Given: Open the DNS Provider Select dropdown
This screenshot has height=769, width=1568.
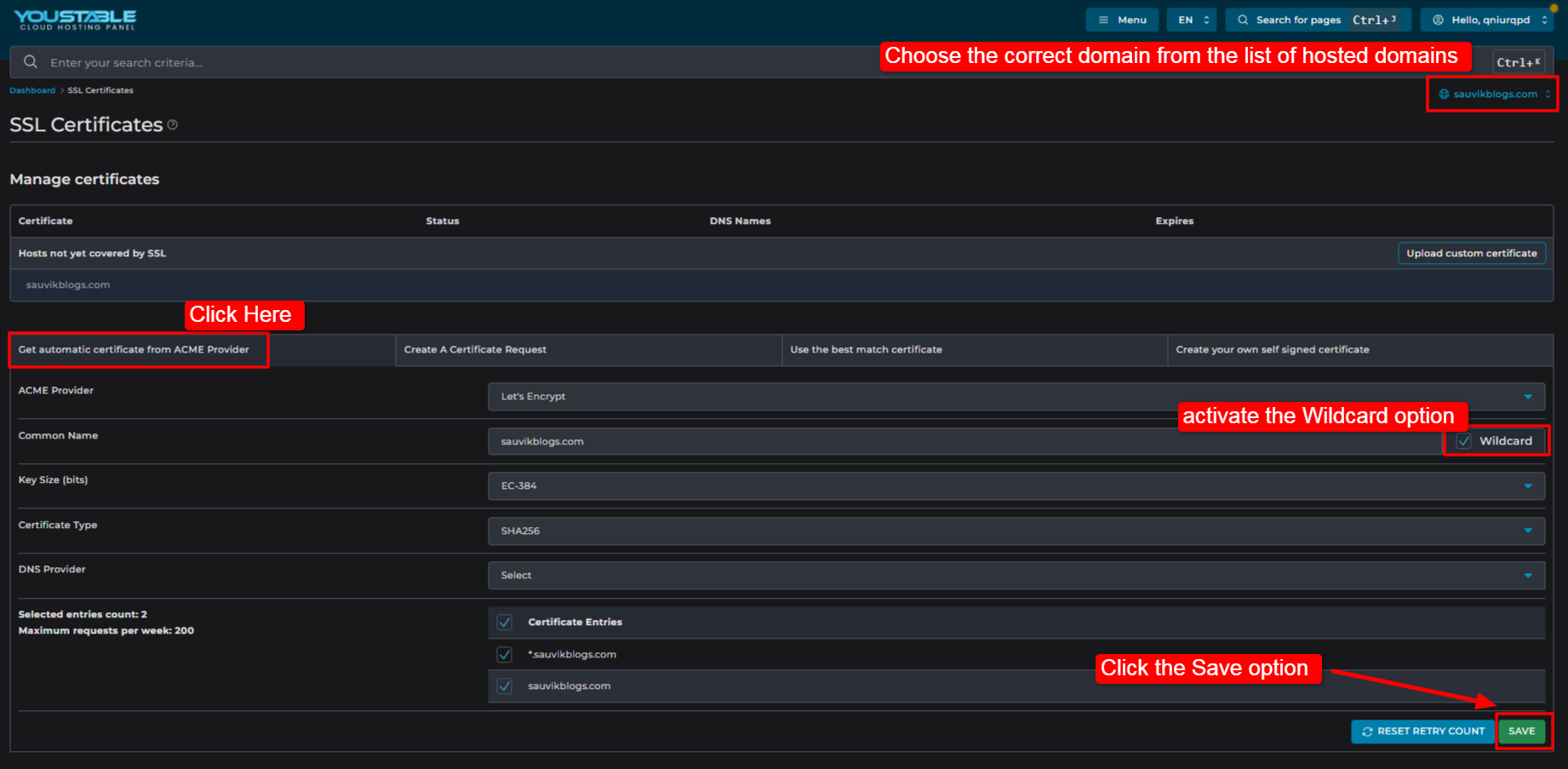Looking at the screenshot, I should 1016,576.
